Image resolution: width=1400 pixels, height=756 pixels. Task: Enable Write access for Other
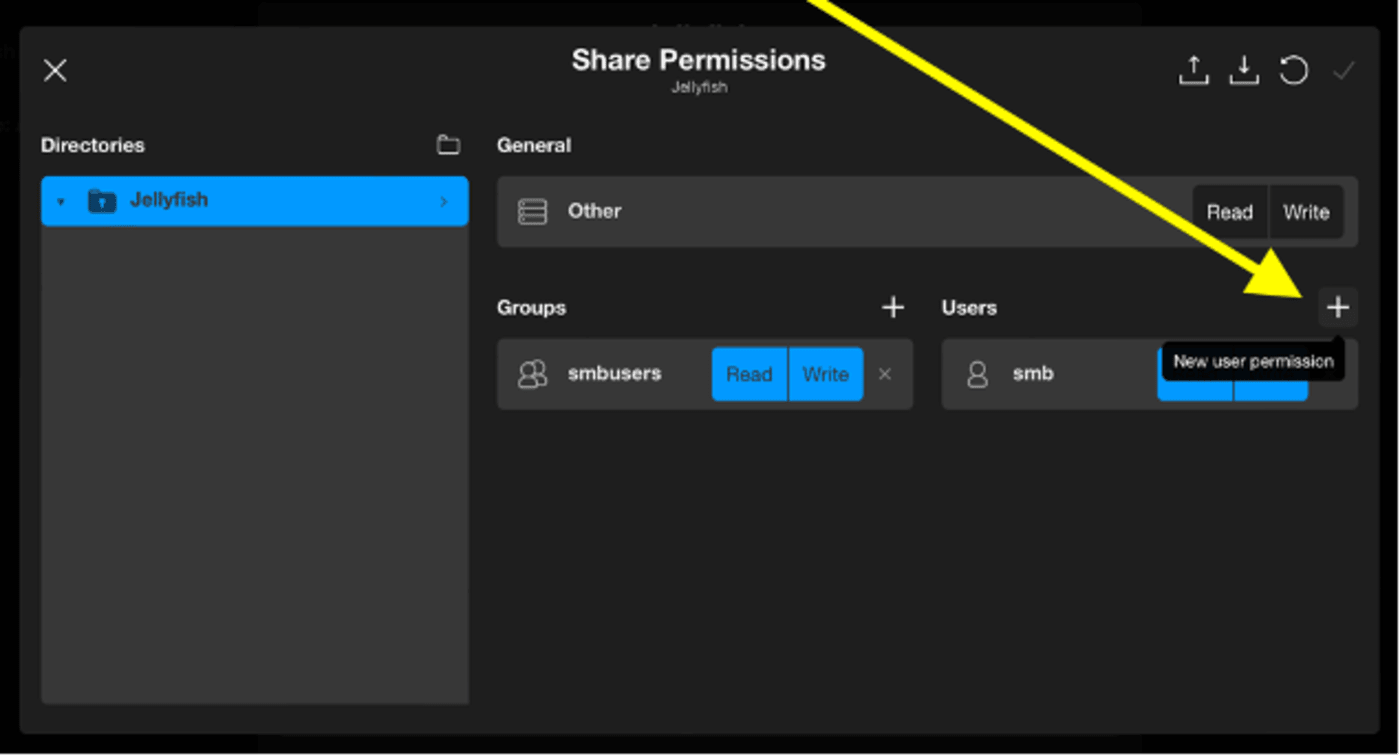coord(1305,212)
